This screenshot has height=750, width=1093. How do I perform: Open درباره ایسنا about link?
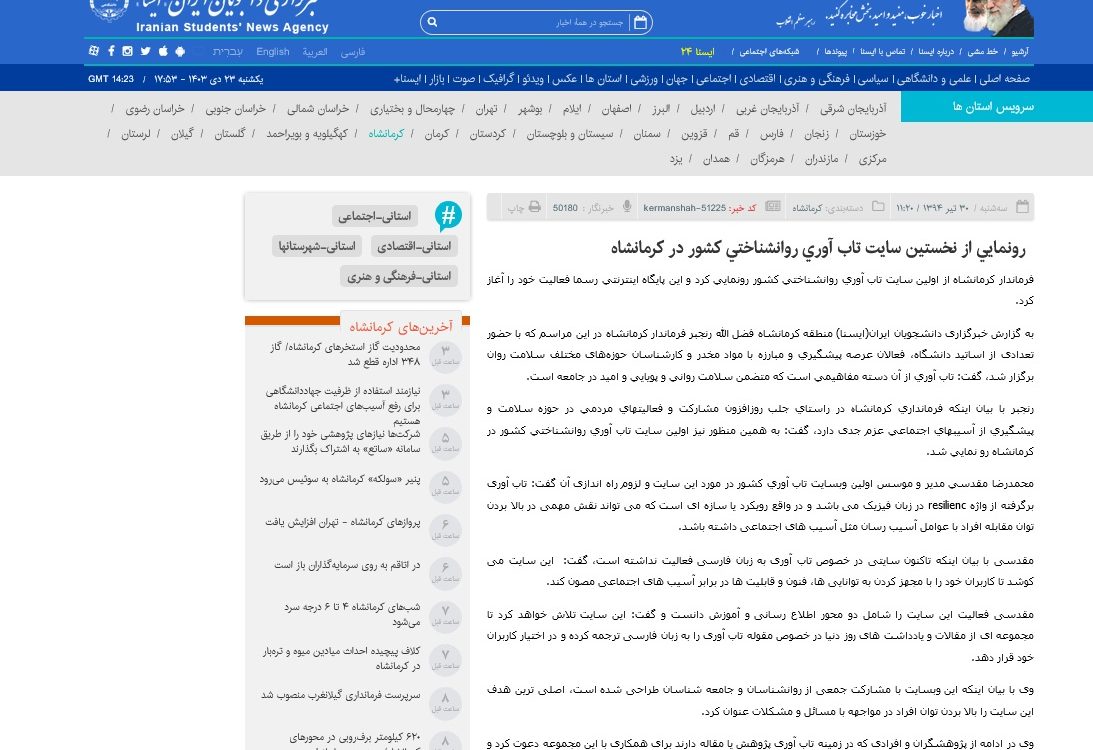click(x=936, y=52)
